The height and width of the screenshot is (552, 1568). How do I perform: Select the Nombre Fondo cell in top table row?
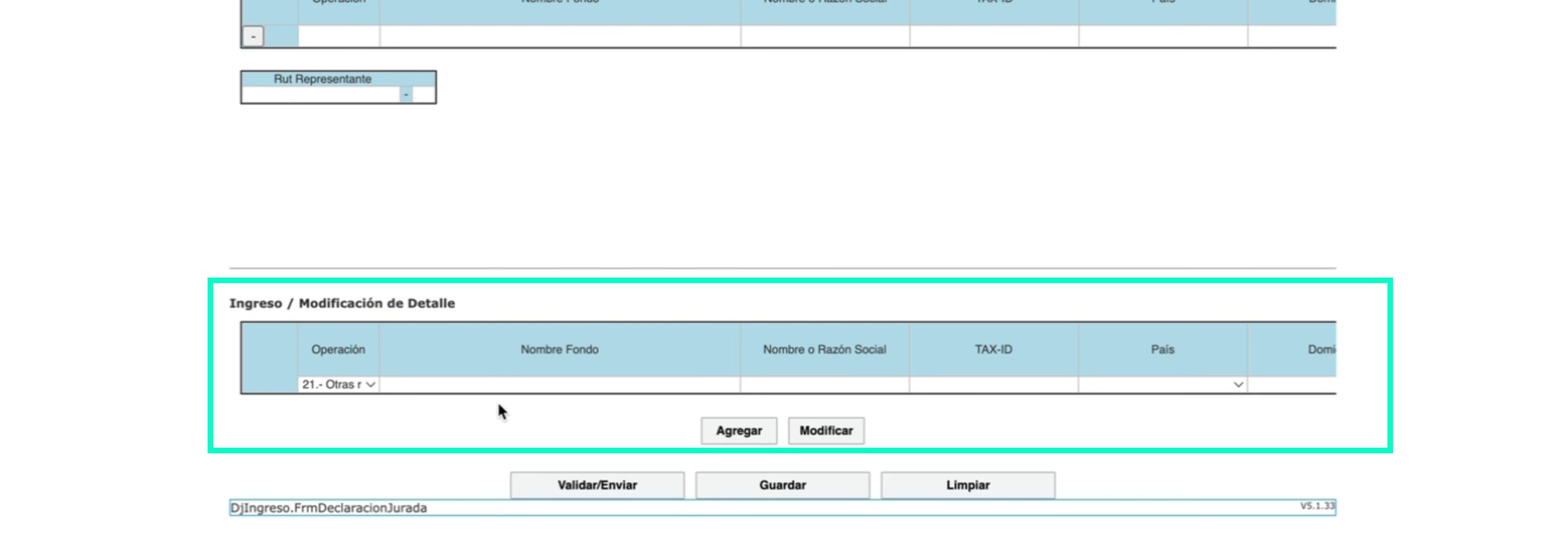pos(559,37)
